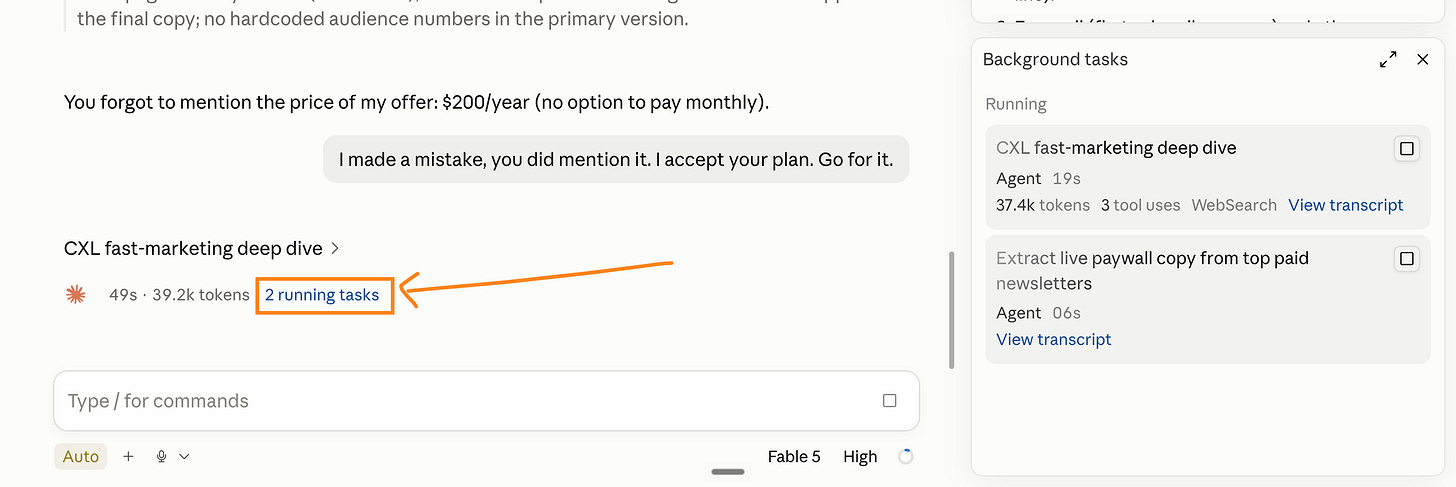This screenshot has width=1456, height=487.
Task: Open the 2 running tasks link
Action: click(322, 295)
